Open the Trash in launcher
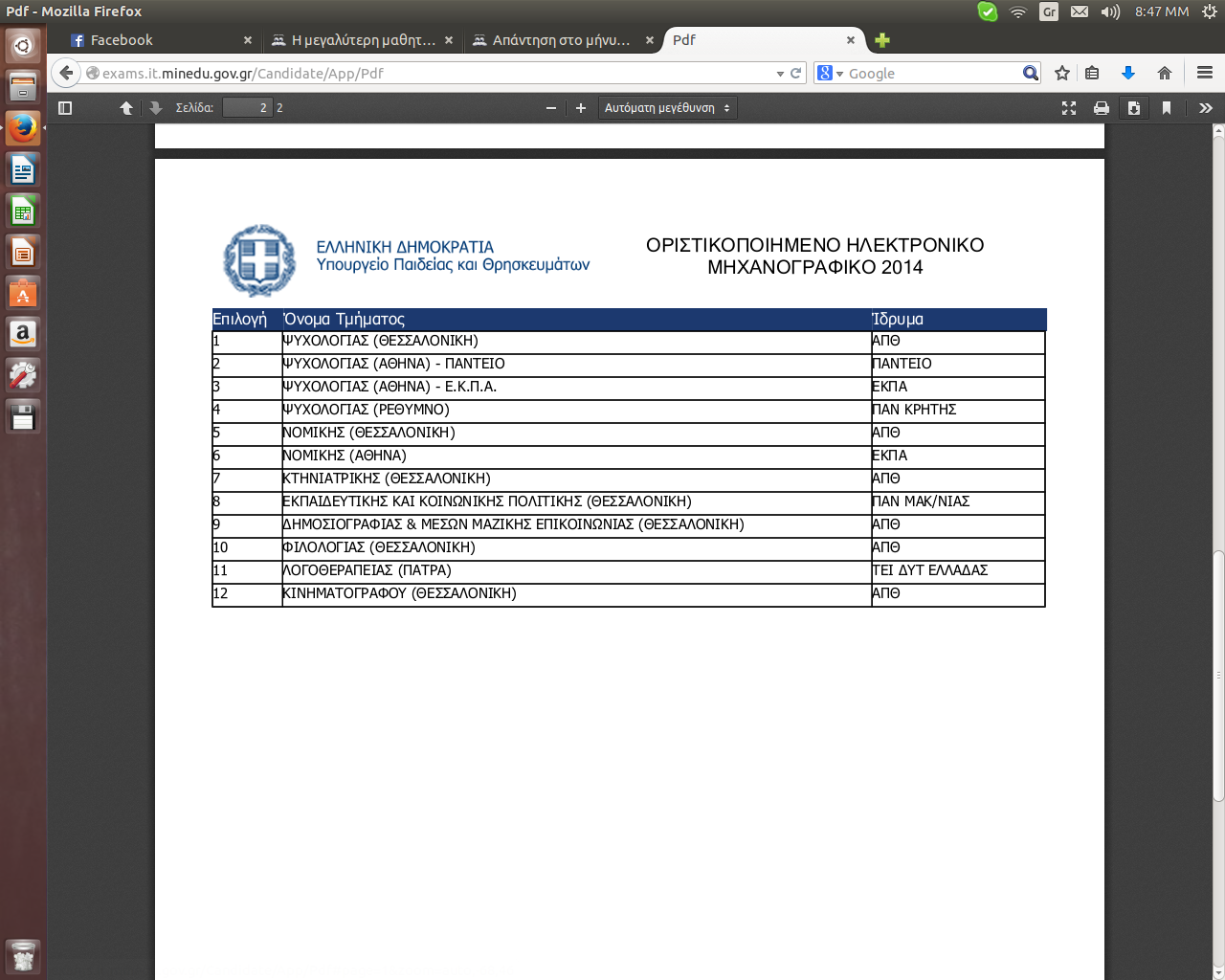 tap(23, 955)
